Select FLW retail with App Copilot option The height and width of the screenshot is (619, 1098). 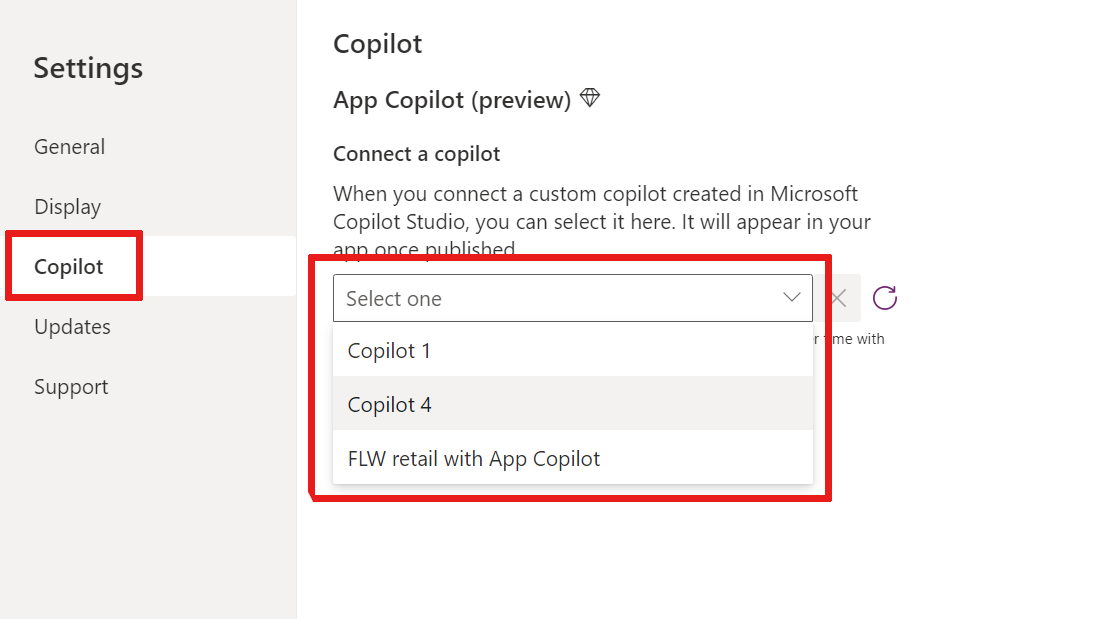pyautogui.click(x=573, y=458)
